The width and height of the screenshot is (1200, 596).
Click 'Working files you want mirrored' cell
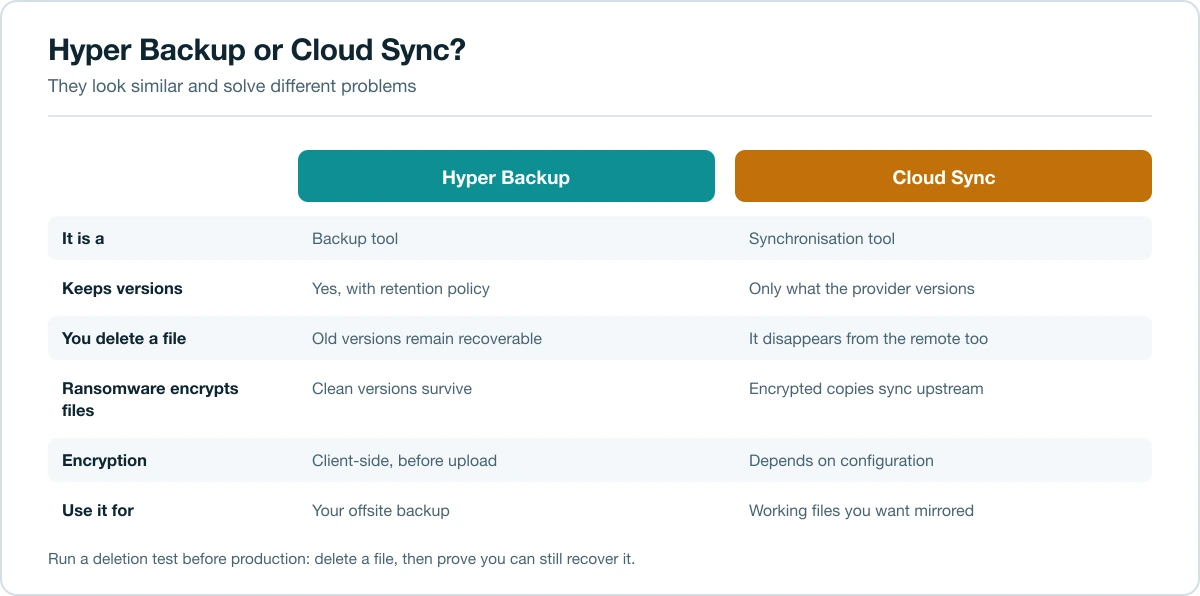coord(861,511)
